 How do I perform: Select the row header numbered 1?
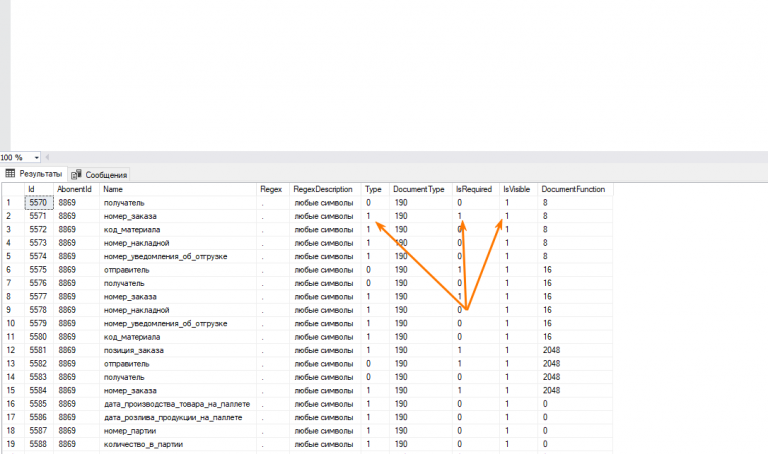[x=13, y=203]
